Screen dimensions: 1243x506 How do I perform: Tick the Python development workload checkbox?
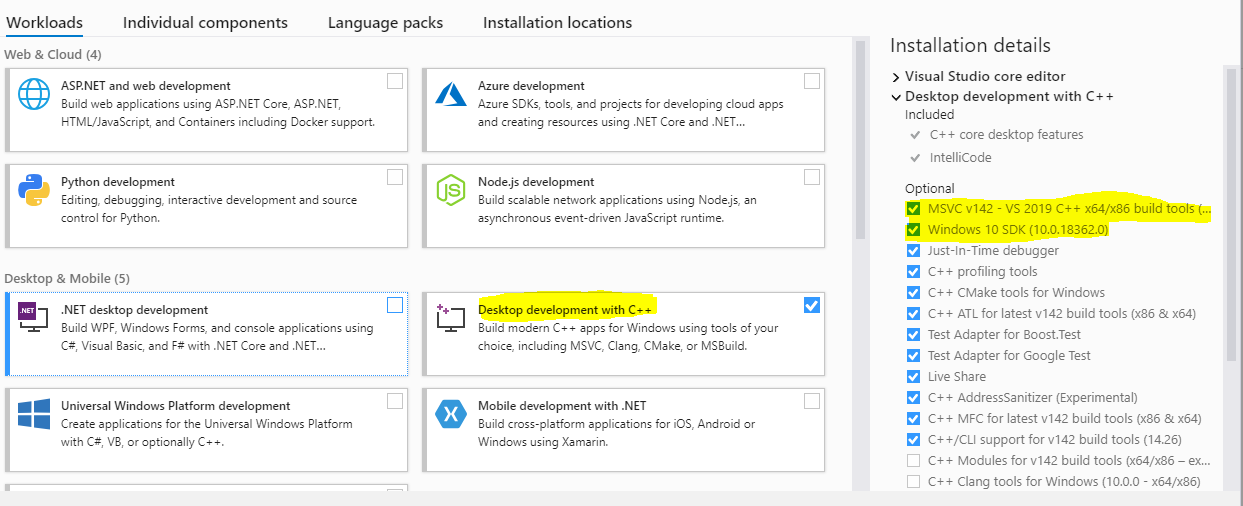click(395, 177)
